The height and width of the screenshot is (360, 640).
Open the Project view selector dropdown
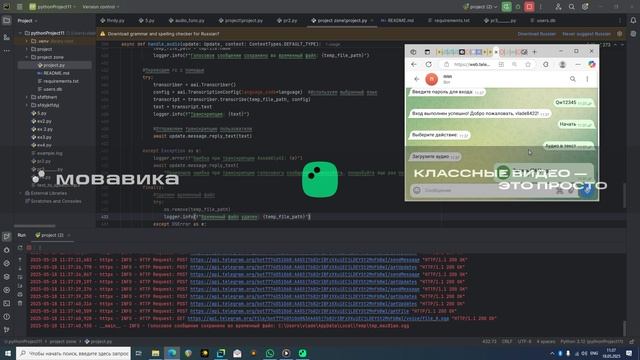click(x=27, y=20)
